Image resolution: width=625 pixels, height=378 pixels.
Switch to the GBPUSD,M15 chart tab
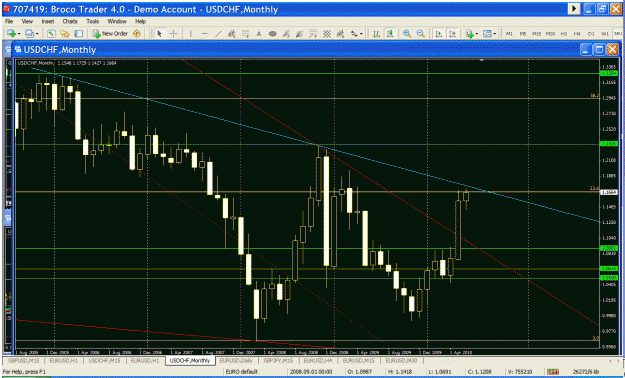click(24, 360)
